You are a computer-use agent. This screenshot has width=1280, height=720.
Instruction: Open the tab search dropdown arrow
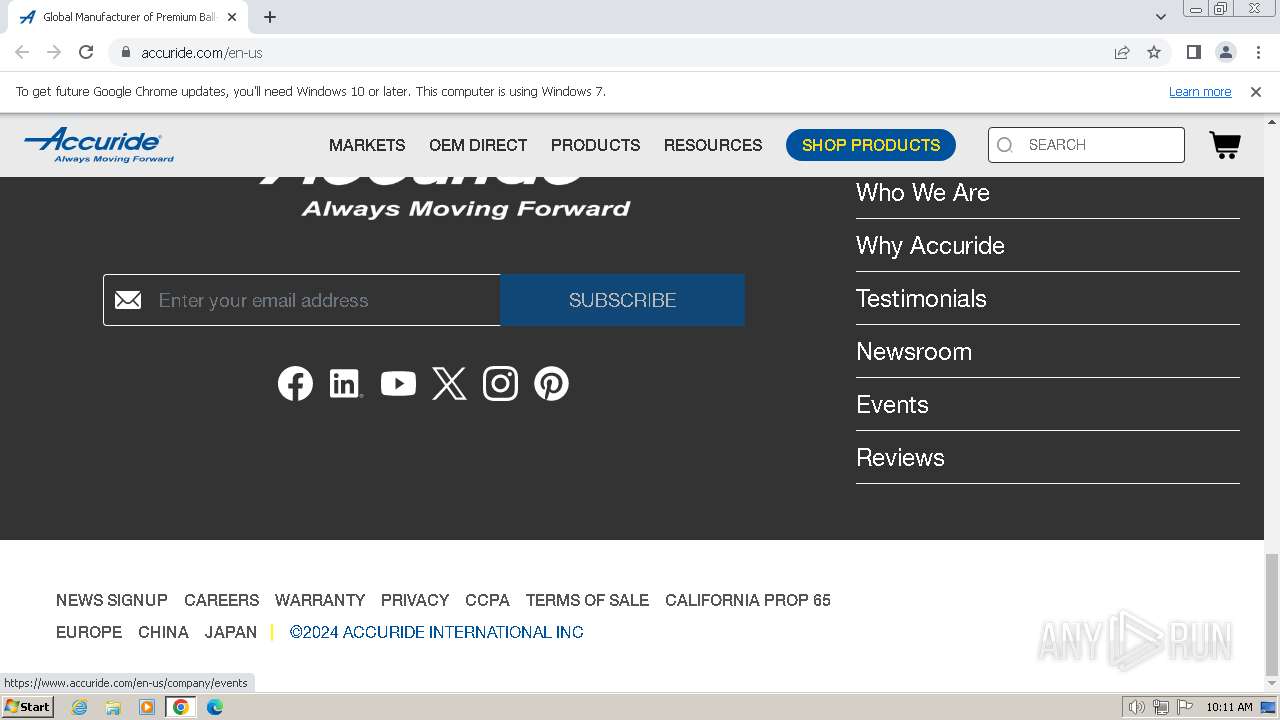[x=1161, y=17]
